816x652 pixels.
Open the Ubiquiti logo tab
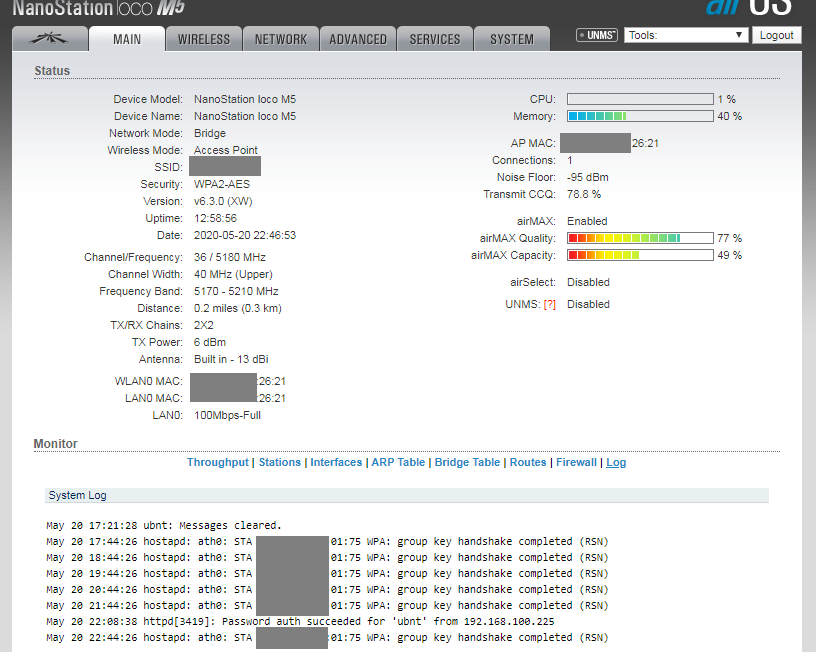[50, 39]
